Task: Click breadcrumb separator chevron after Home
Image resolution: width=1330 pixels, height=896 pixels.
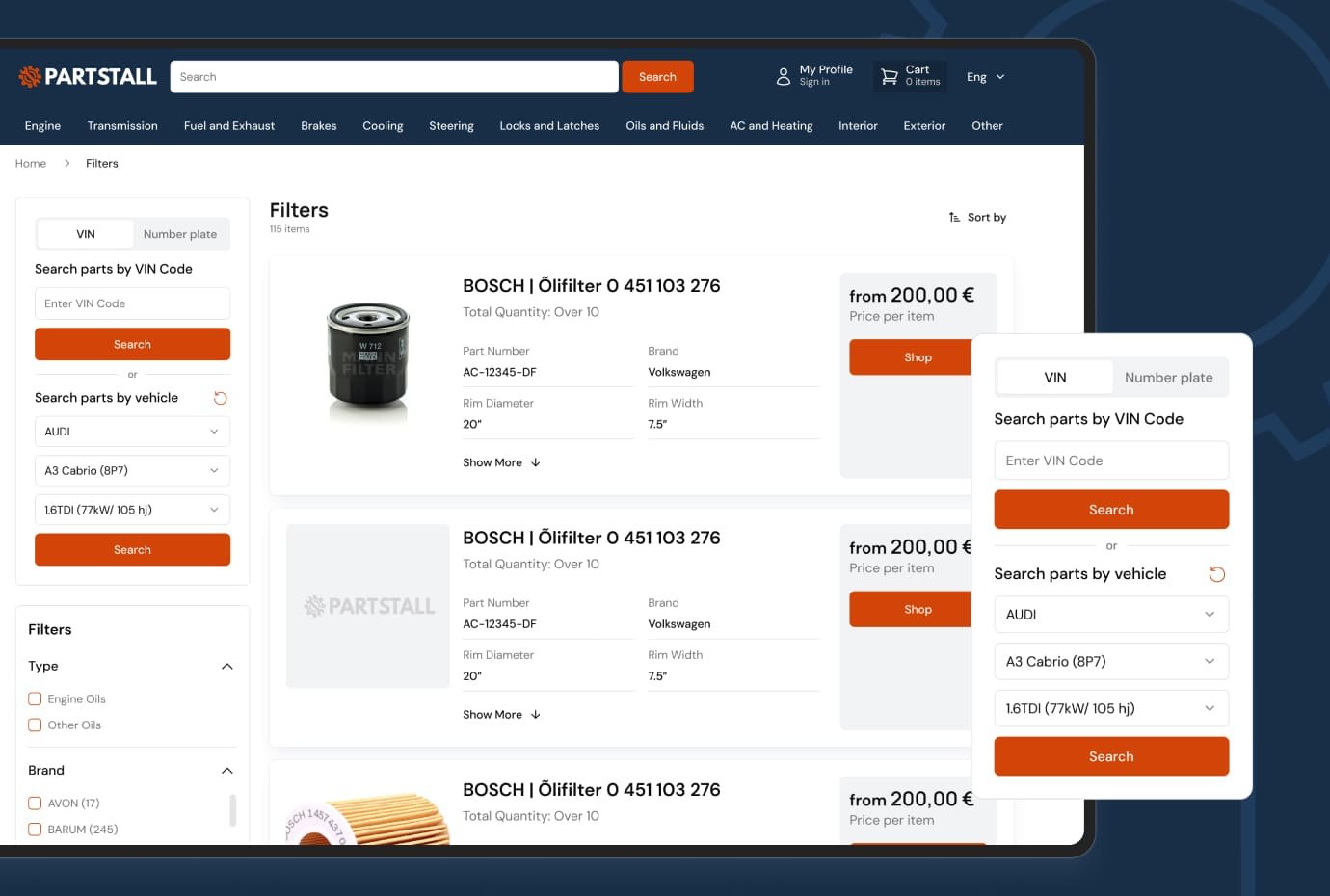Action: 66,164
